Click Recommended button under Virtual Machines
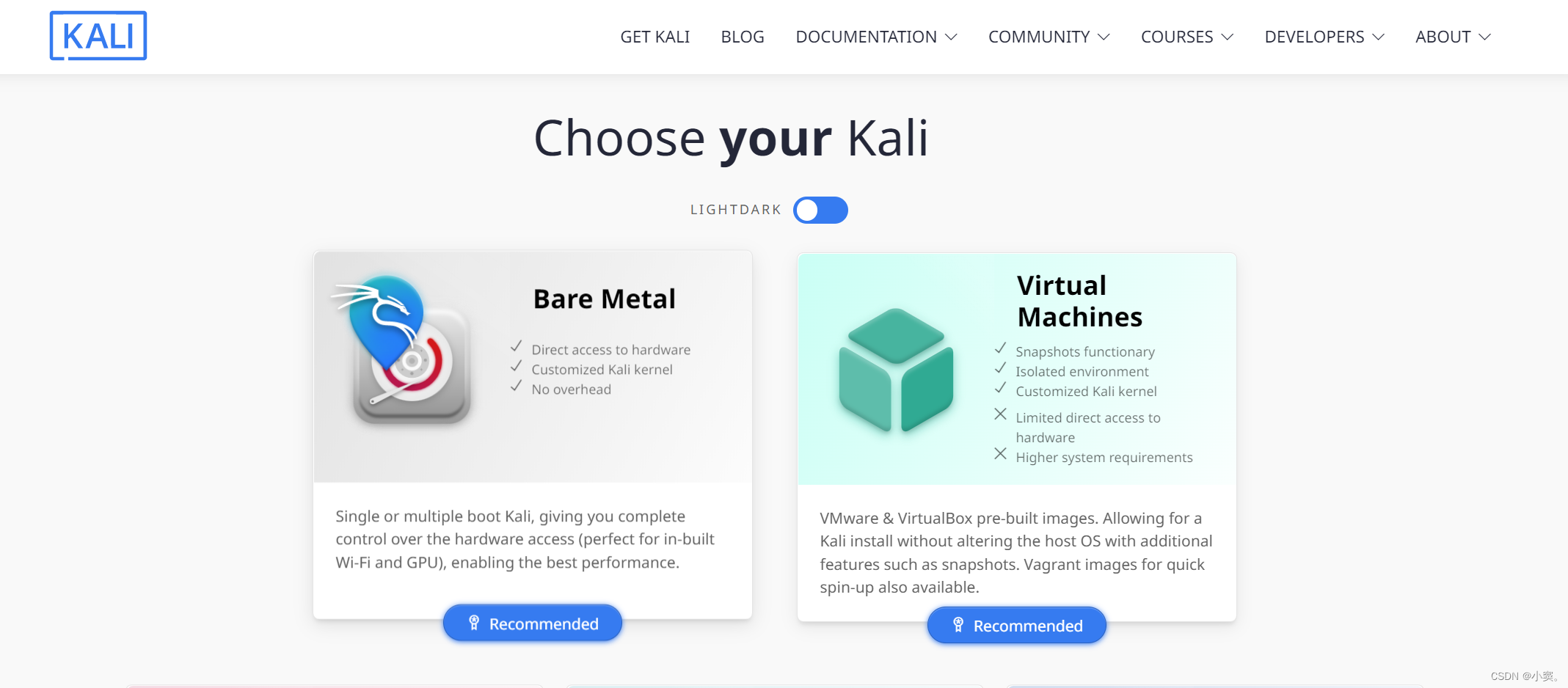1568x688 pixels. (x=1017, y=625)
